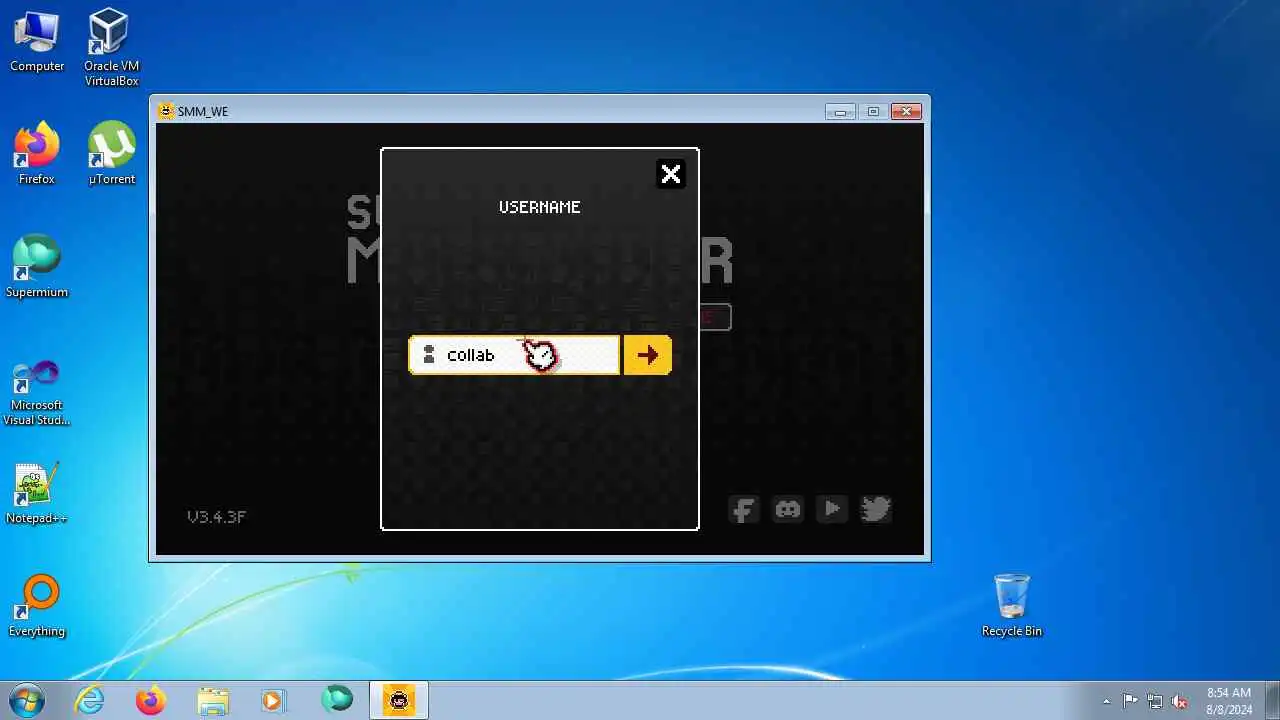This screenshot has width=1280, height=720.
Task: Launch Internet Explorer from the taskbar
Action: 90,700
